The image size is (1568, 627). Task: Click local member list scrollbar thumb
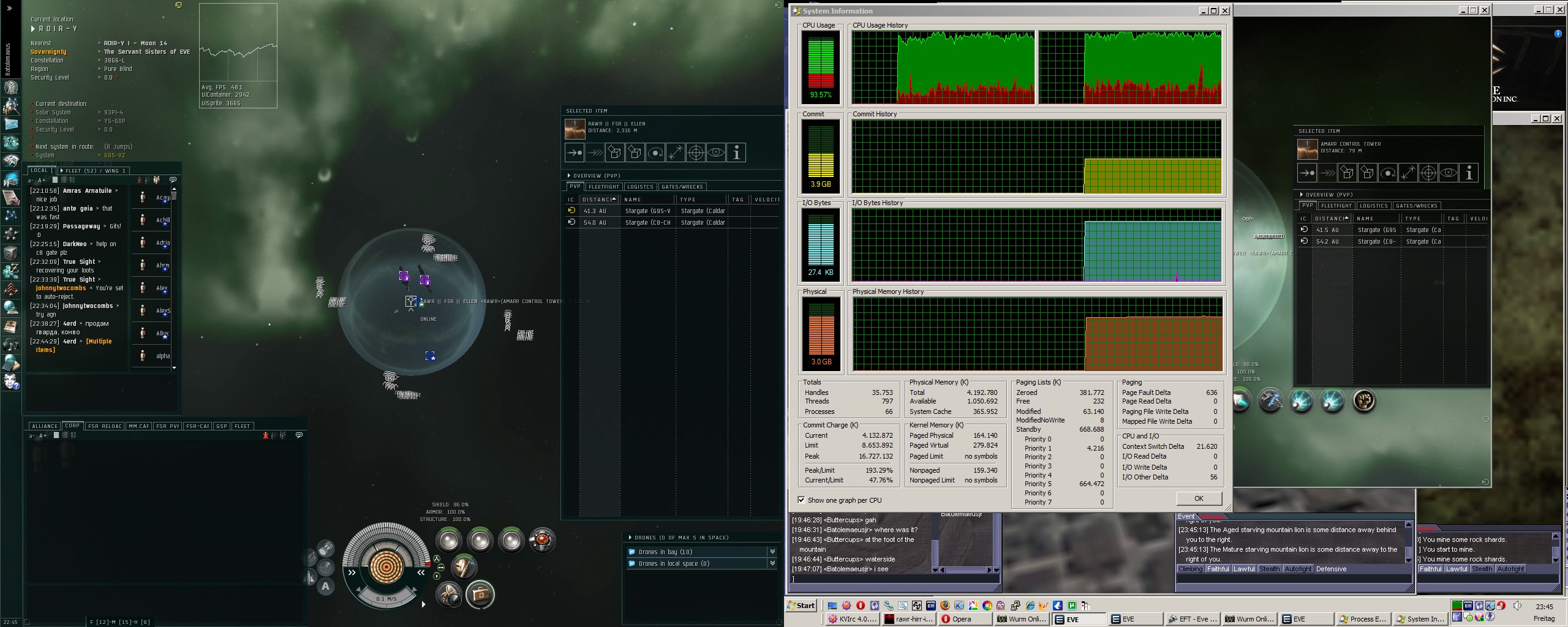pyautogui.click(x=175, y=195)
